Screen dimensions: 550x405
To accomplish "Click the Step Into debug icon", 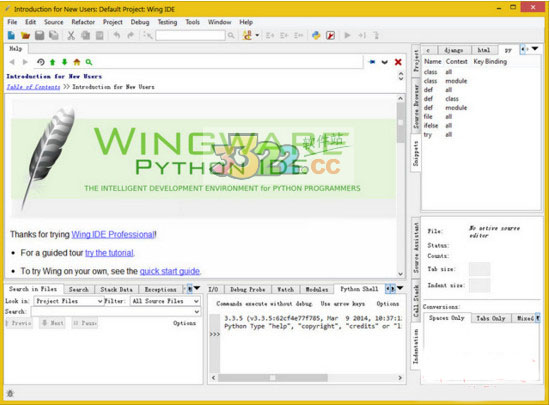I will (362, 35).
